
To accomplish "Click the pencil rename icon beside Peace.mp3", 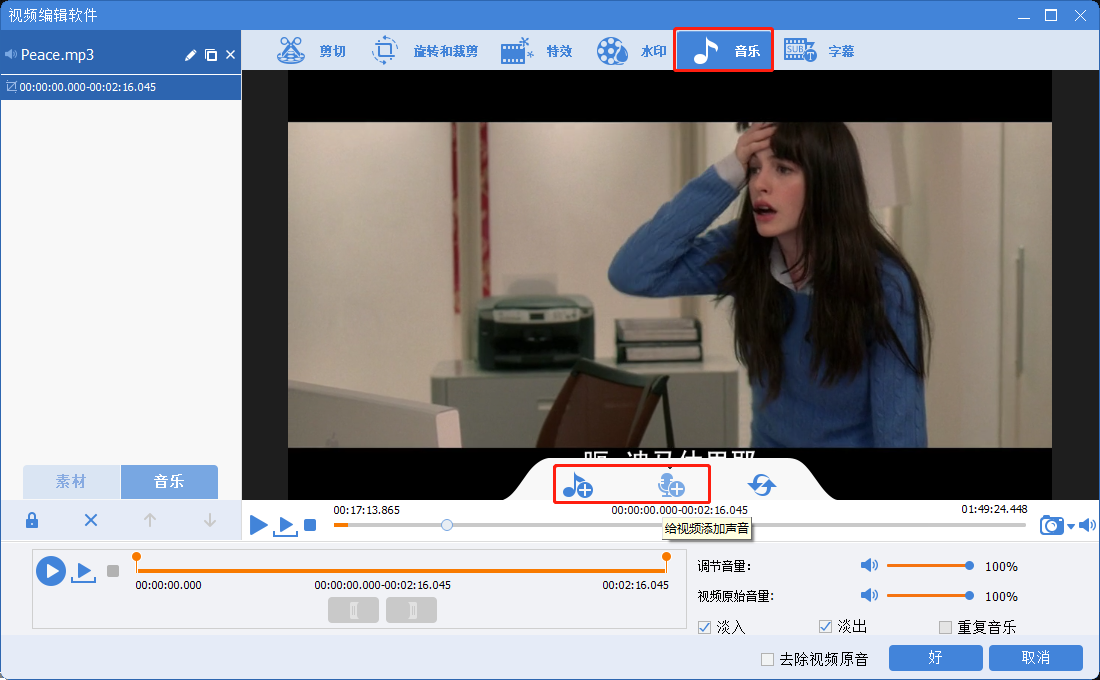I will (190, 55).
